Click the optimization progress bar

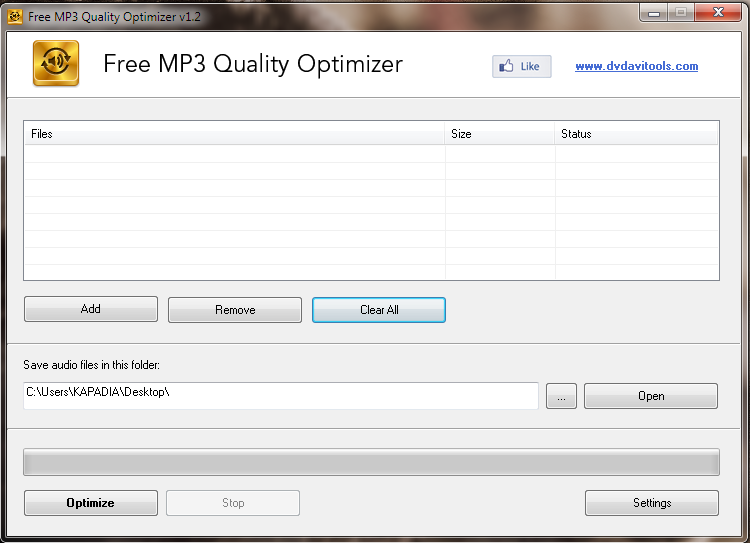click(x=371, y=462)
